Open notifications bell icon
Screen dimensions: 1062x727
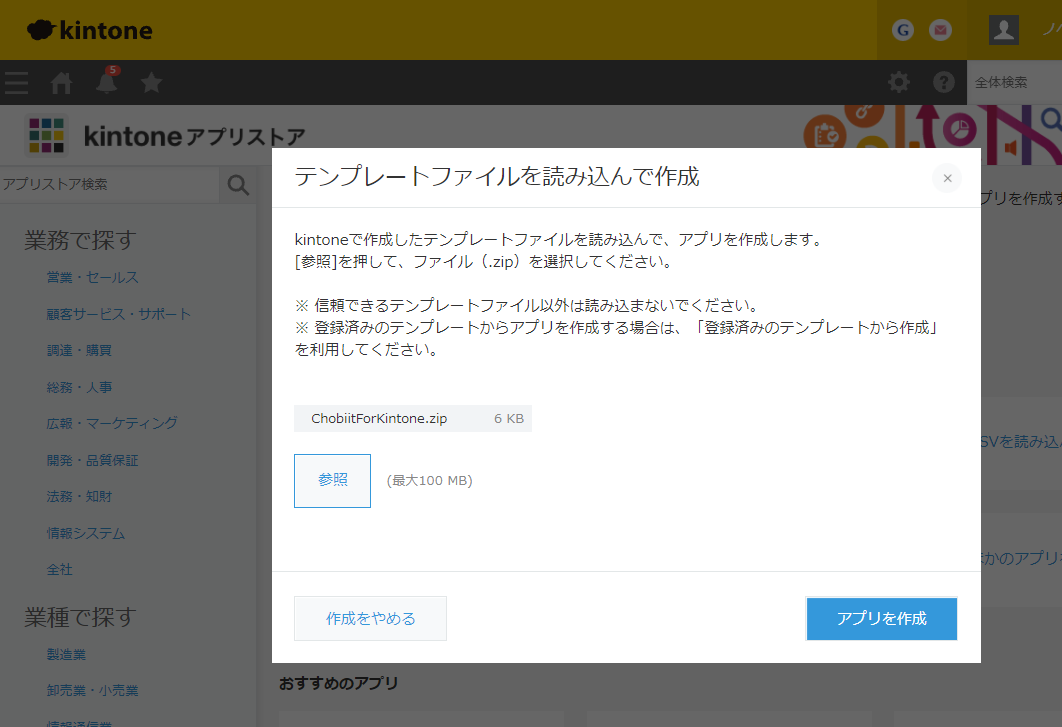106,83
